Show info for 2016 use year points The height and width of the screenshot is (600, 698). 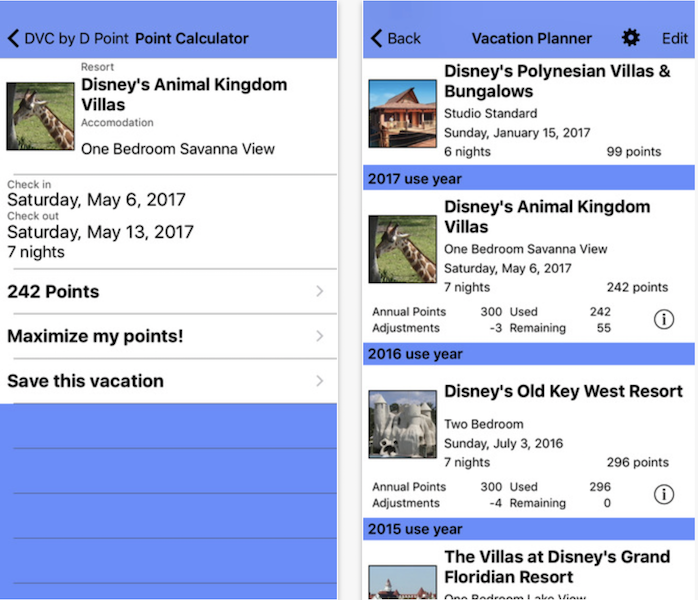point(664,495)
